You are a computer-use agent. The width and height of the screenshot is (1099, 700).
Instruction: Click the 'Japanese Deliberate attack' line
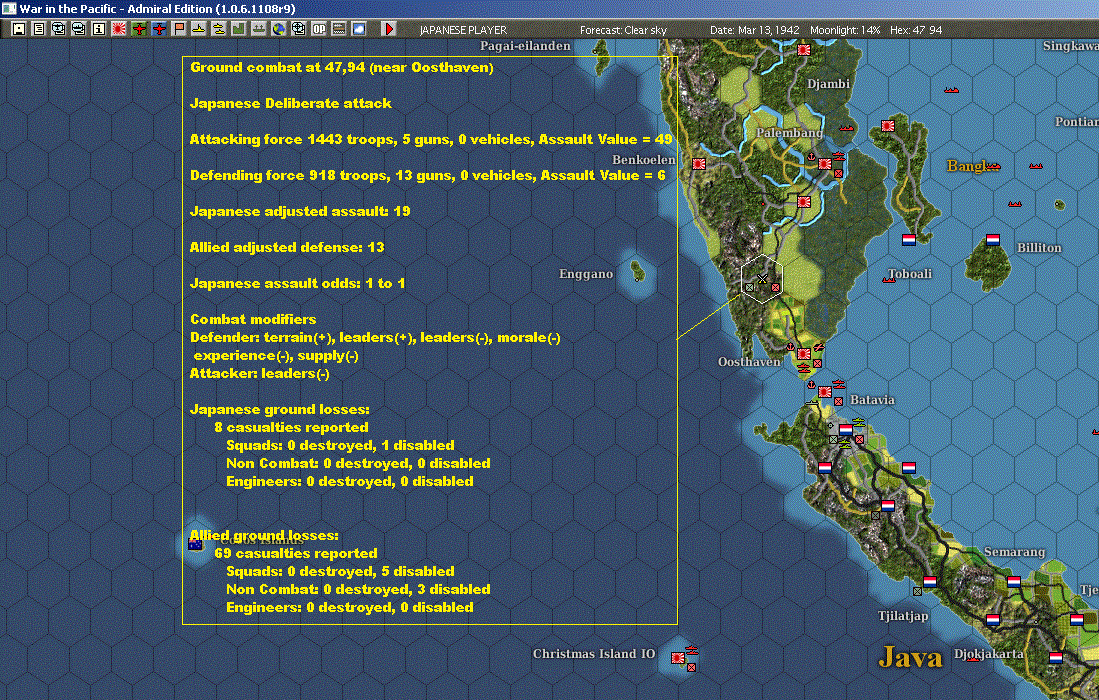291,103
